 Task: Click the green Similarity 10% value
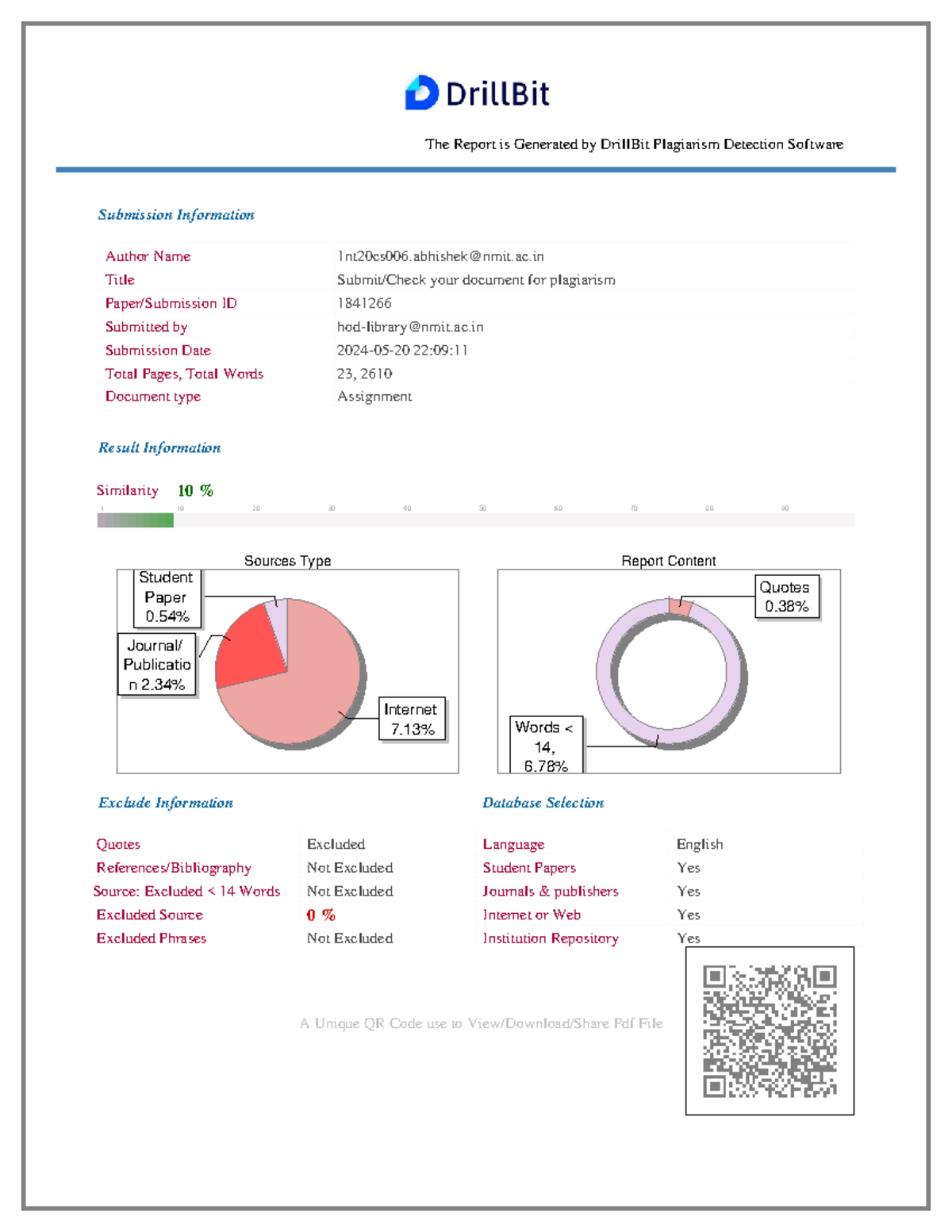194,490
